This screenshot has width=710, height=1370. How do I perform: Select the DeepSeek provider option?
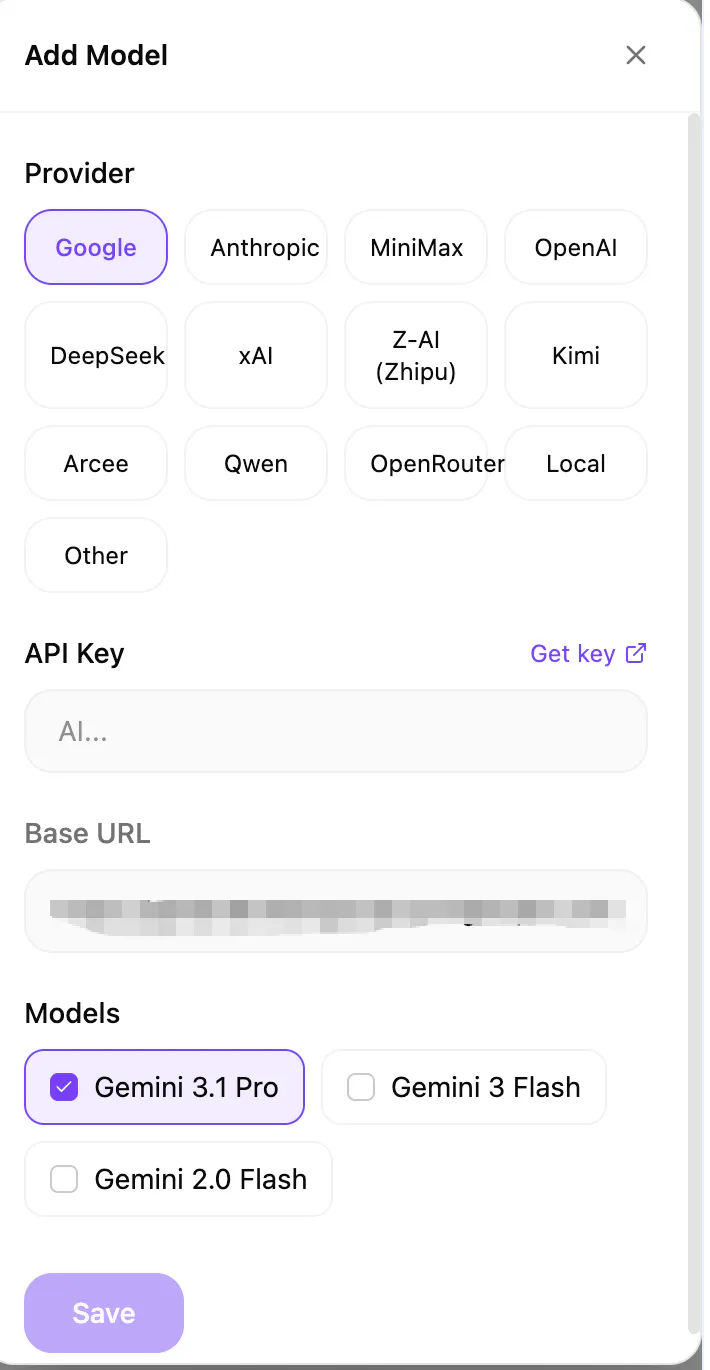click(96, 355)
